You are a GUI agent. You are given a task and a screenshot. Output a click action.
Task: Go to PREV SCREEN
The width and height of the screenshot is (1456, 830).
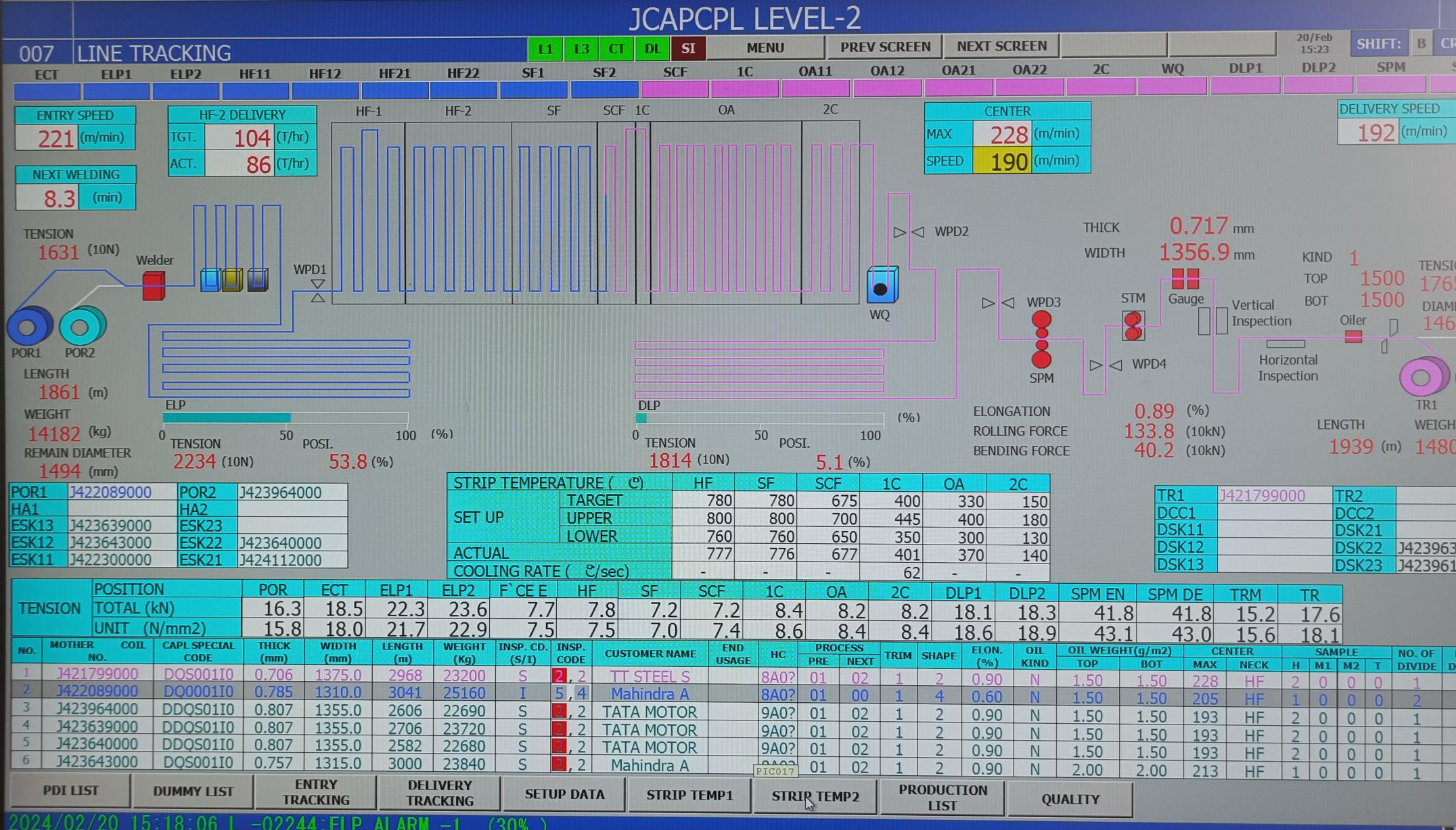tap(885, 47)
